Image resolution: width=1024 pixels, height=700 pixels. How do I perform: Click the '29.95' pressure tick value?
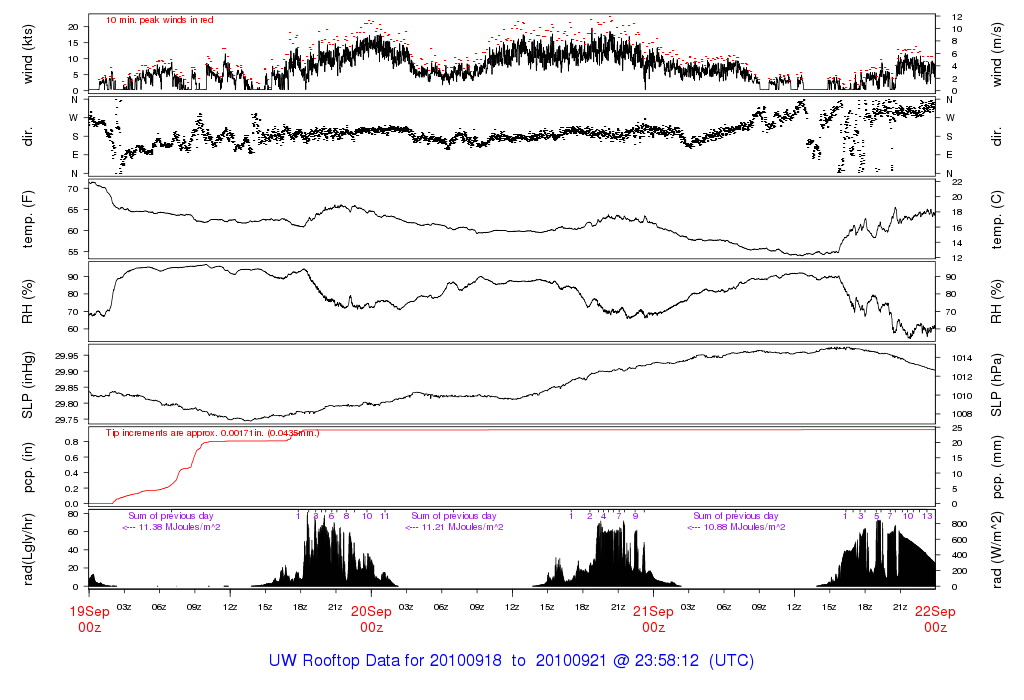coord(67,356)
